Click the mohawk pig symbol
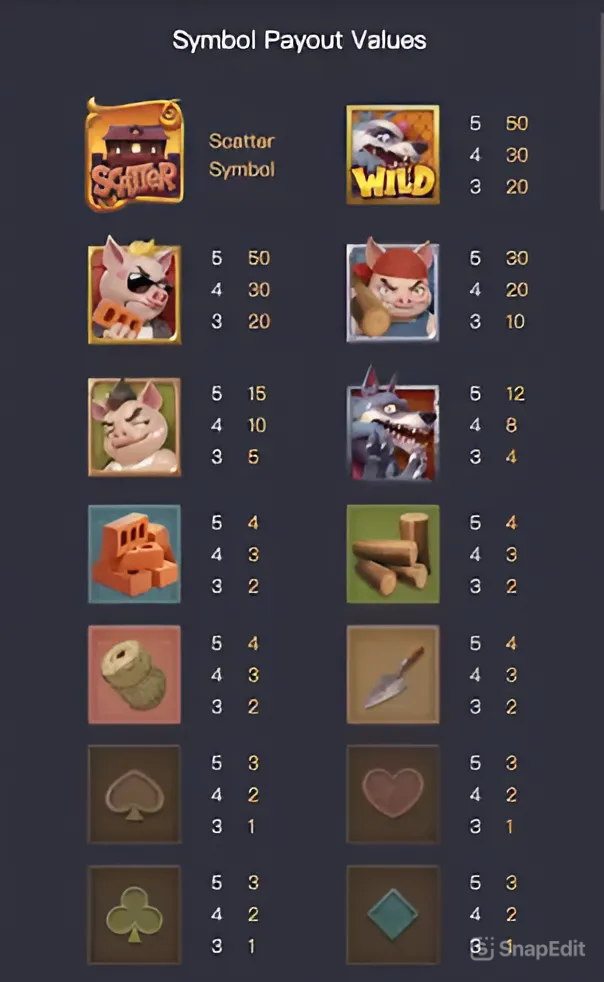604x982 pixels. pyautogui.click(x=135, y=426)
